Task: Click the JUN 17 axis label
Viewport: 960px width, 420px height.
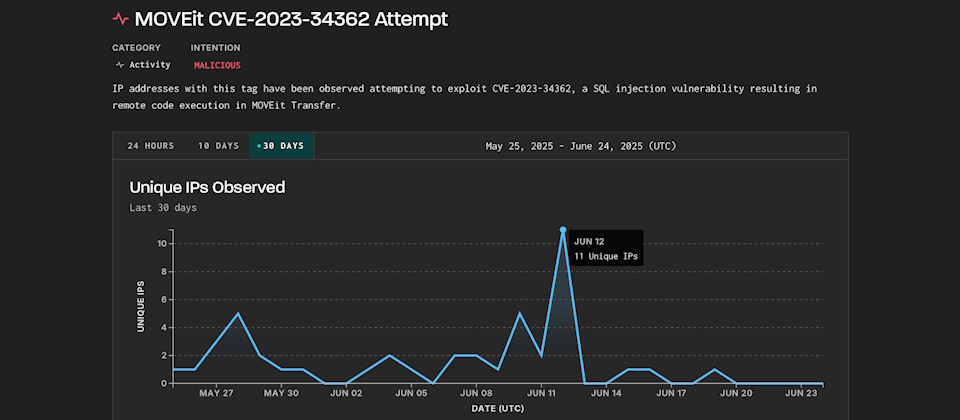Action: click(x=671, y=393)
